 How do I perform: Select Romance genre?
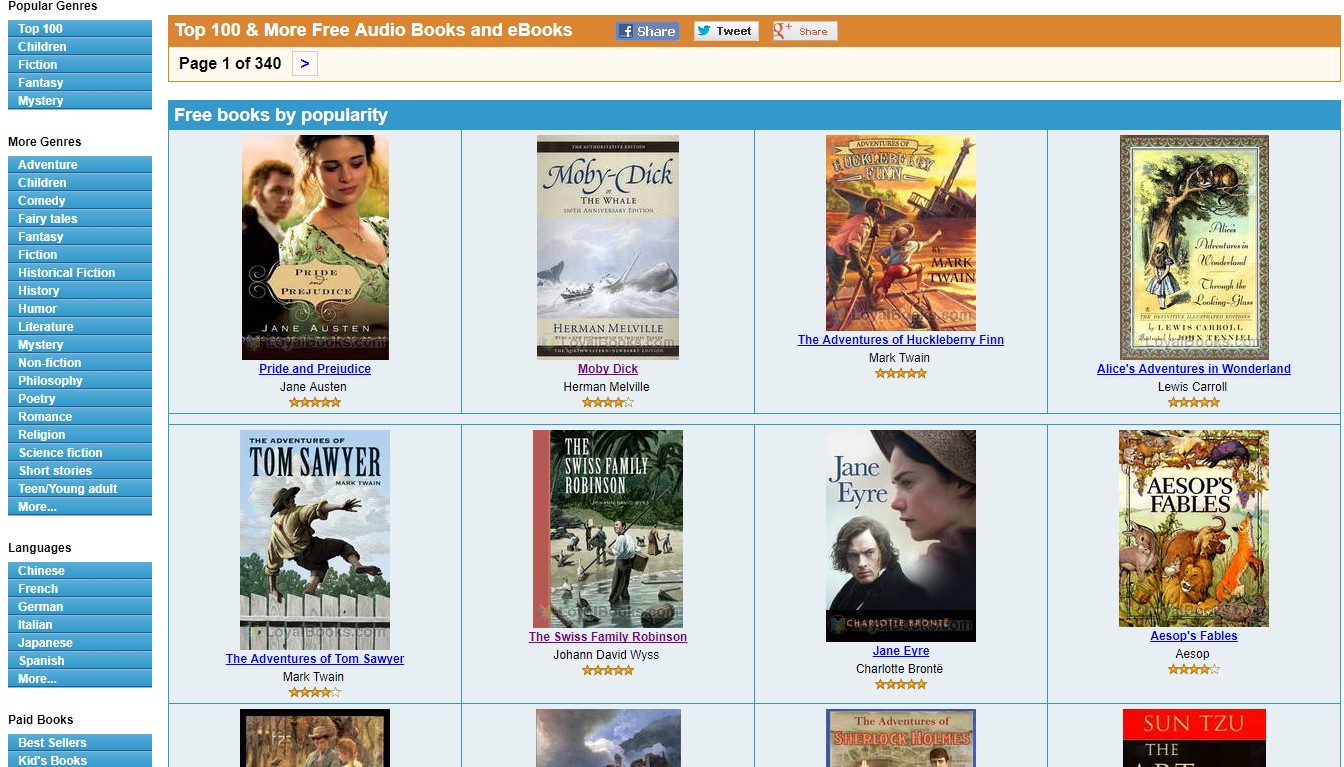[x=80, y=417]
